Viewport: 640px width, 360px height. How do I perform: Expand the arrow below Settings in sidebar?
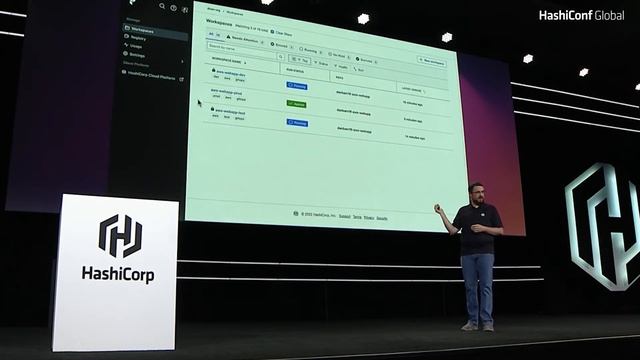click(182, 62)
